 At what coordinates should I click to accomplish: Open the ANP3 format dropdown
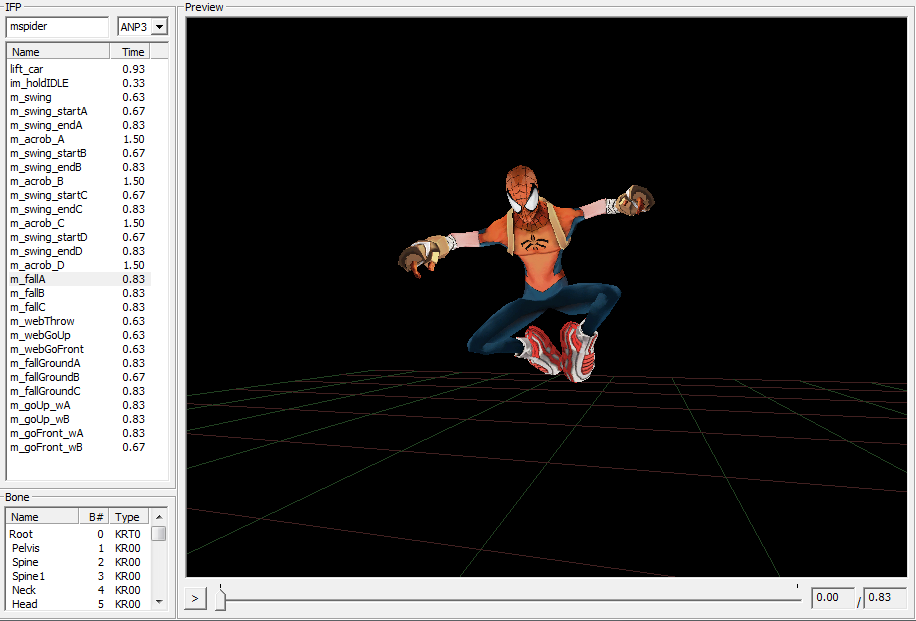click(x=159, y=27)
